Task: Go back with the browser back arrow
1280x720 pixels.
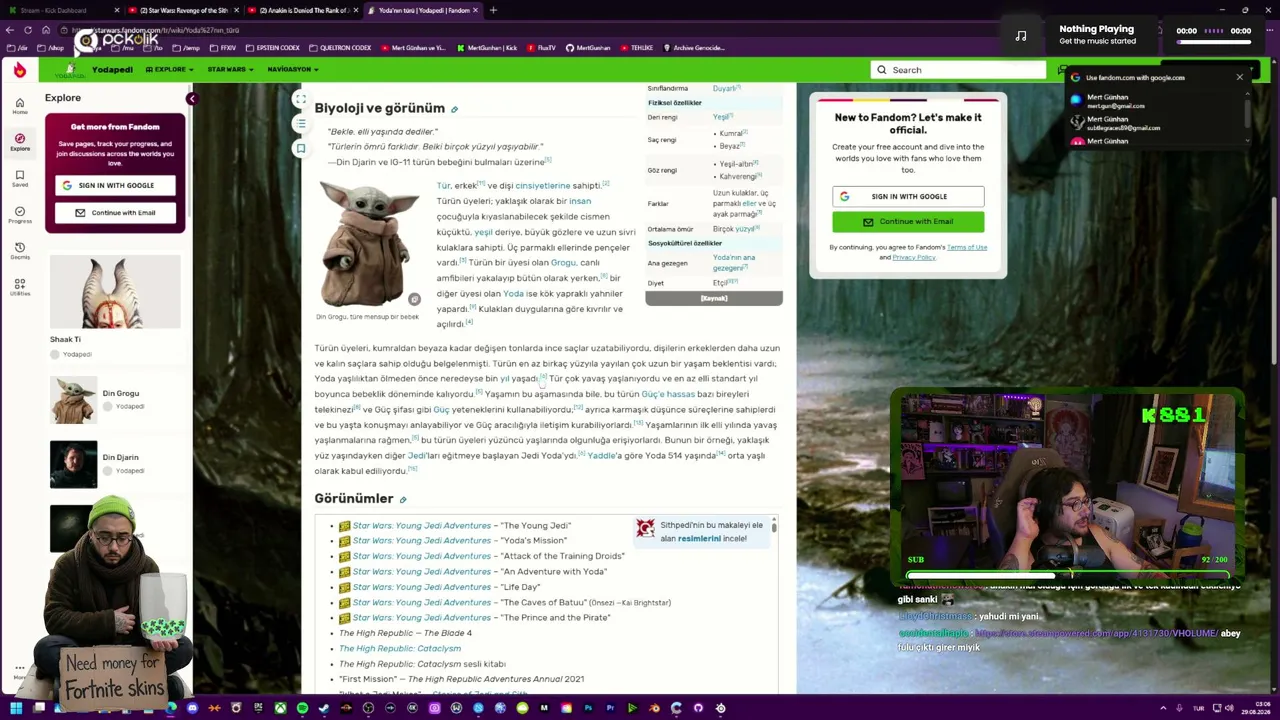Action: click(x=10, y=30)
